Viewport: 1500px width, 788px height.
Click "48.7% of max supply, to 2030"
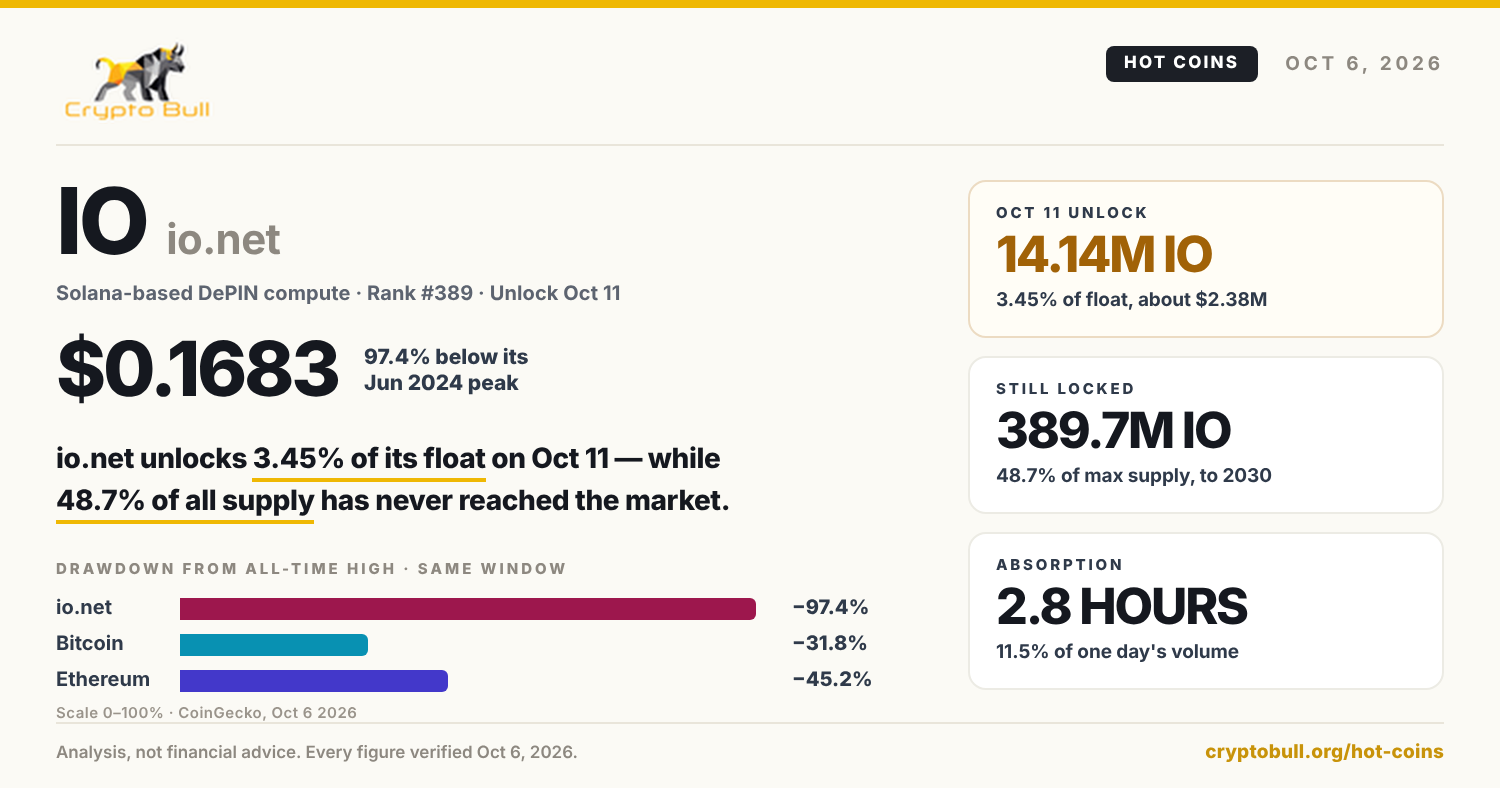pyautogui.click(x=1134, y=475)
